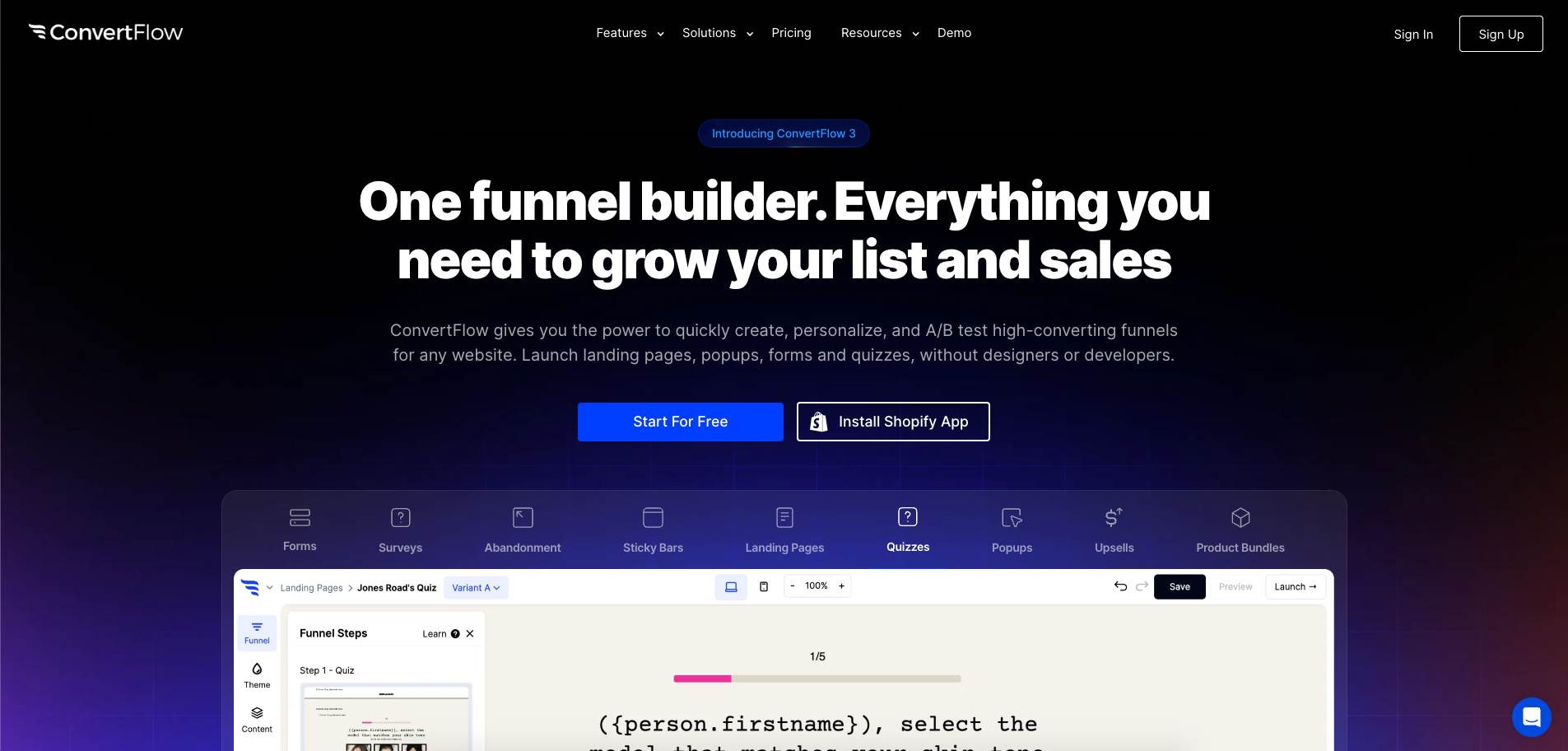Viewport: 1568px width, 751px height.
Task: Click the Funnel Steps heading
Action: click(333, 633)
